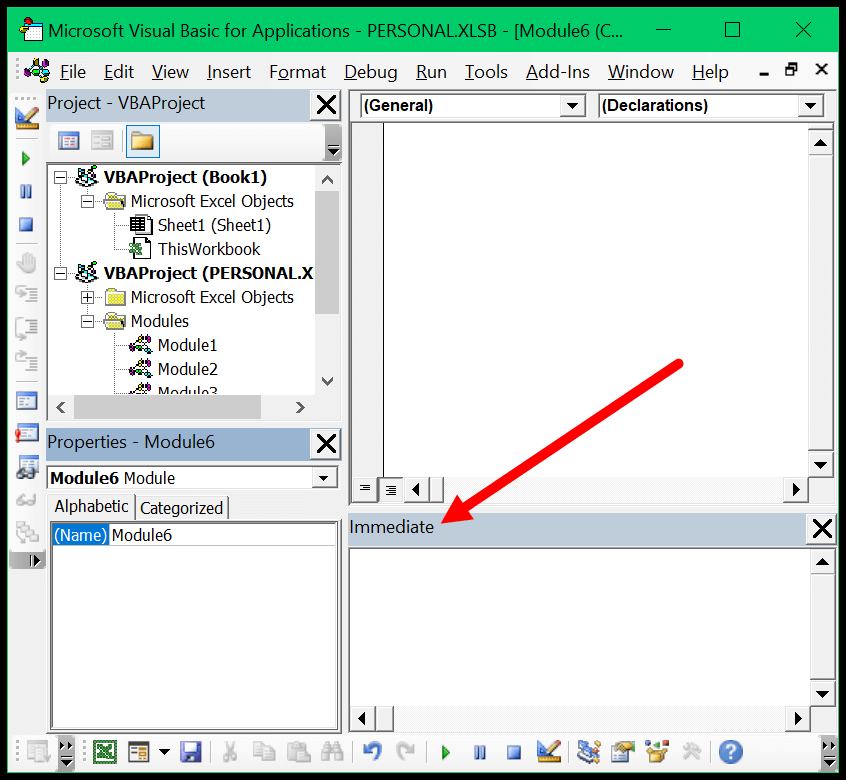Select ThisWorkbook in the project tree
This screenshot has width=846, height=780.
(208, 249)
